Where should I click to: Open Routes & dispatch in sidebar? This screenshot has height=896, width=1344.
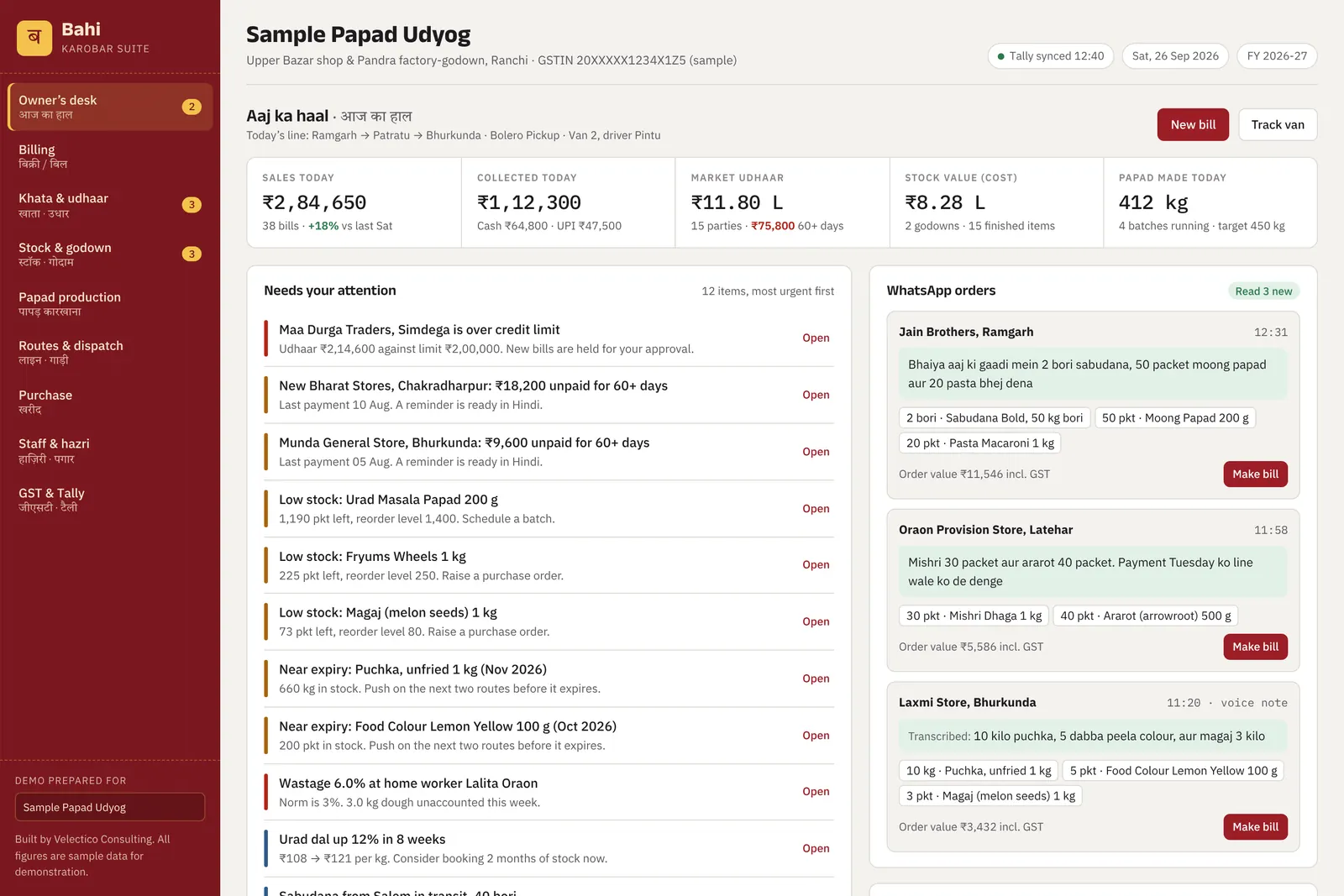pyautogui.click(x=110, y=352)
